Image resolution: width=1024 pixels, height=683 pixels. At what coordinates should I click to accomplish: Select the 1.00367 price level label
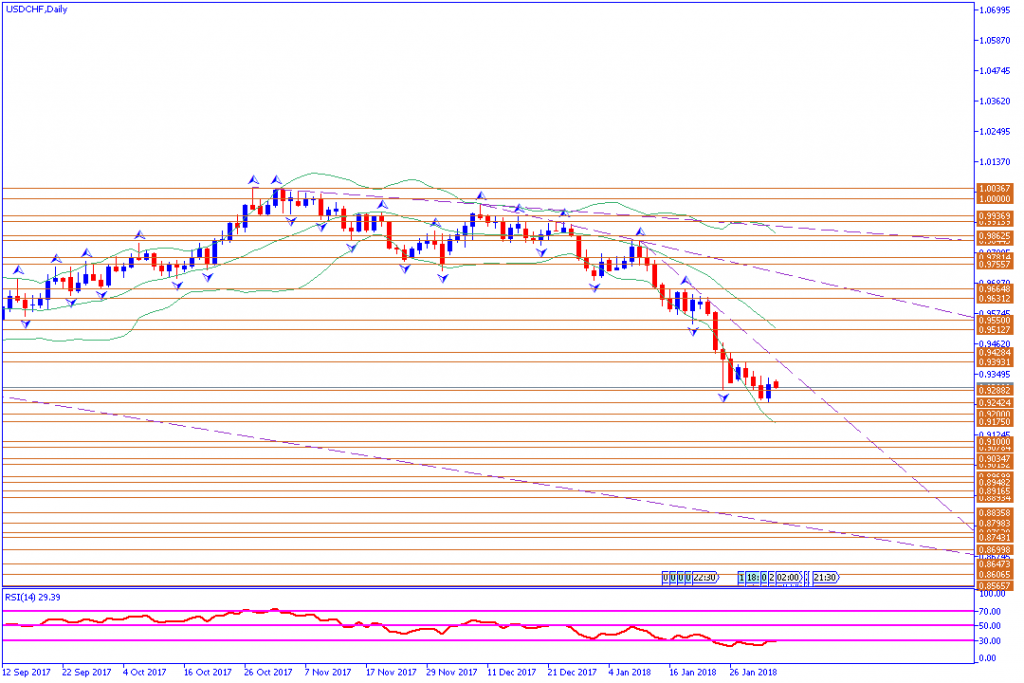[994, 189]
